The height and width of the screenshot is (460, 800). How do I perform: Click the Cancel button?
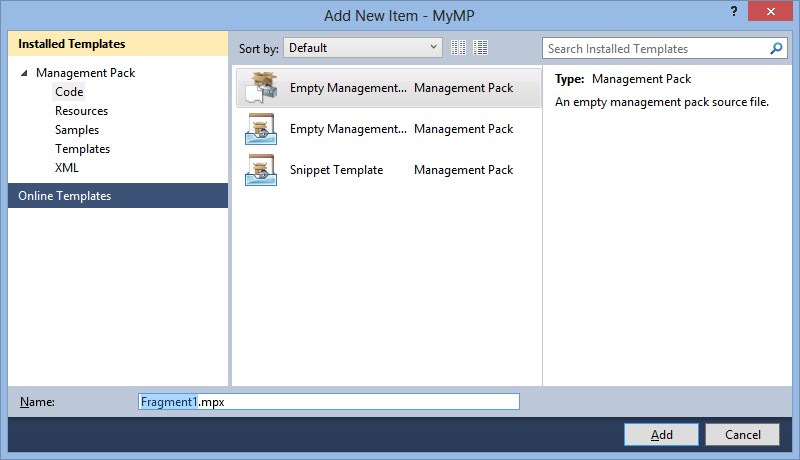(742, 435)
